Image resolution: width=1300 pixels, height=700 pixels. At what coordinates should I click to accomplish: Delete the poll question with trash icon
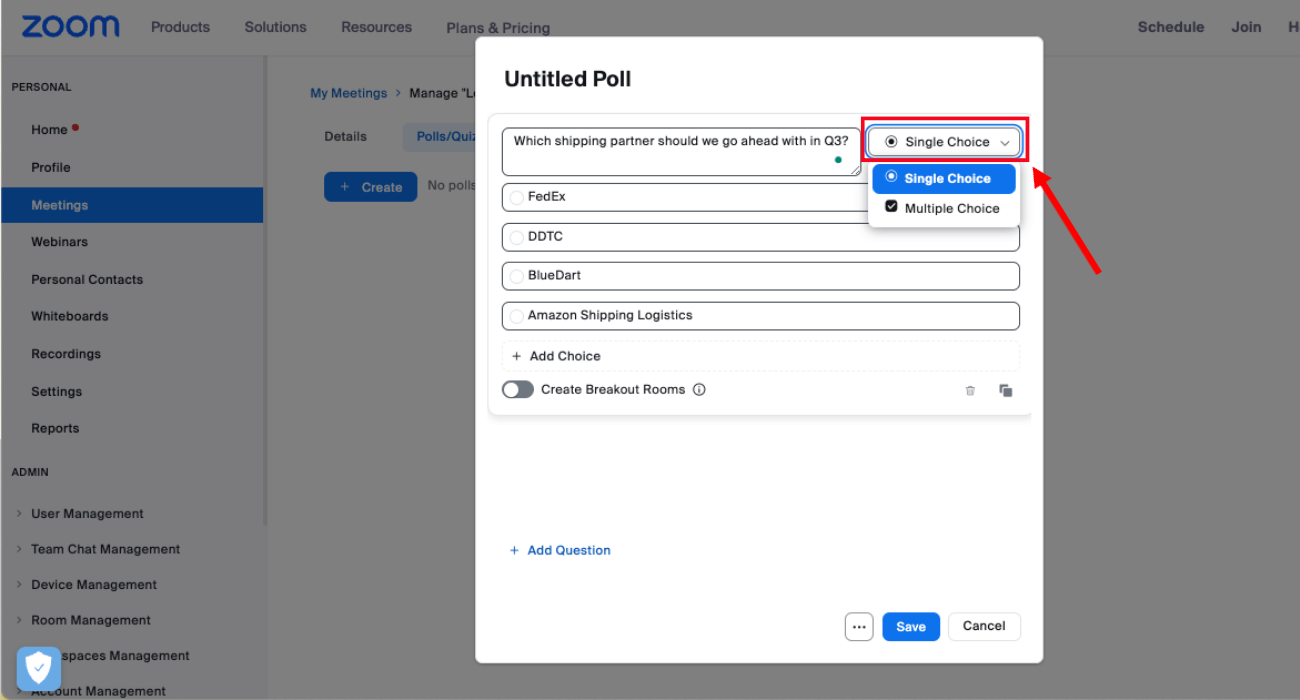click(x=970, y=391)
